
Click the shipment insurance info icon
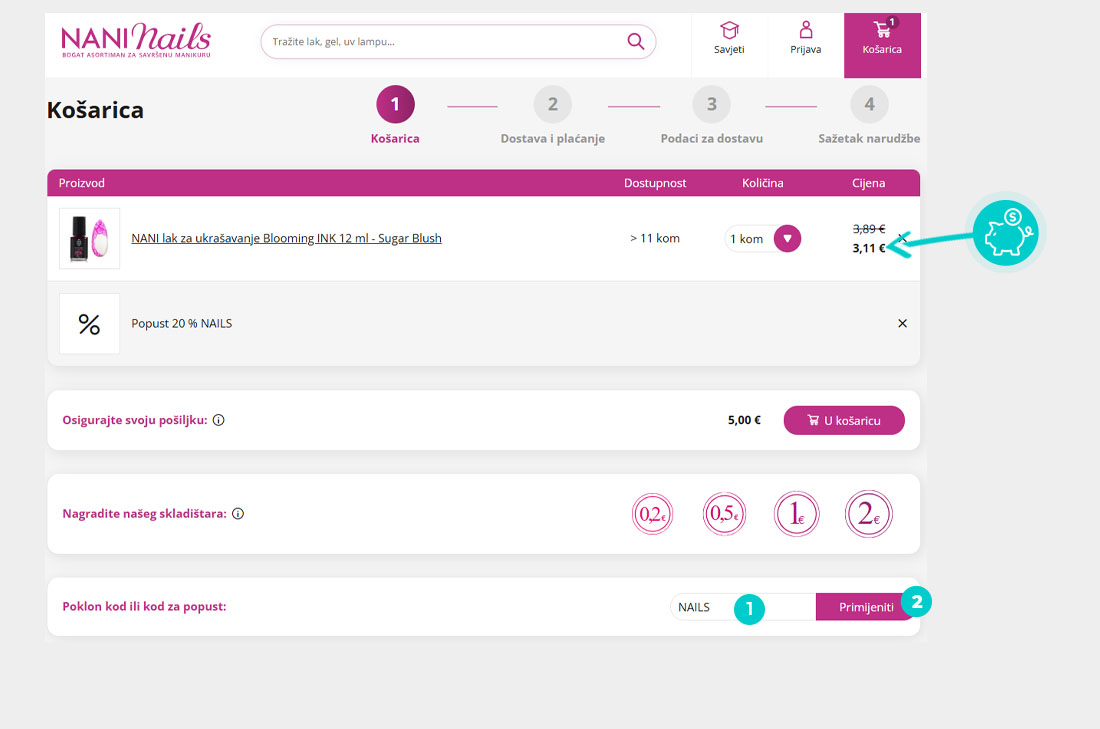pos(219,420)
